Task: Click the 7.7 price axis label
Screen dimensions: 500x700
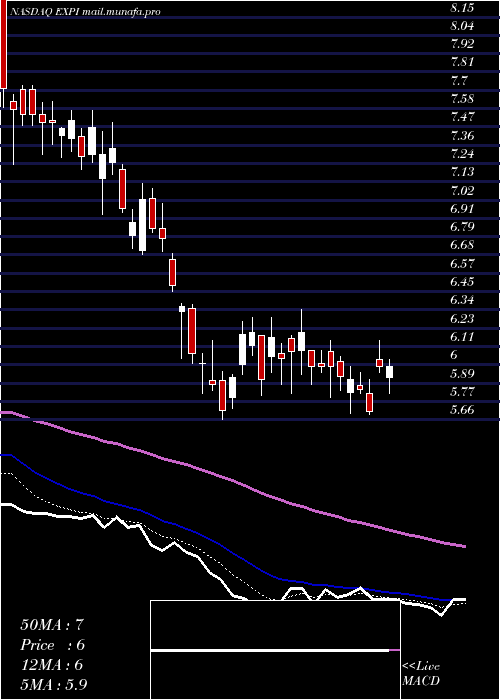Action: 459,81
